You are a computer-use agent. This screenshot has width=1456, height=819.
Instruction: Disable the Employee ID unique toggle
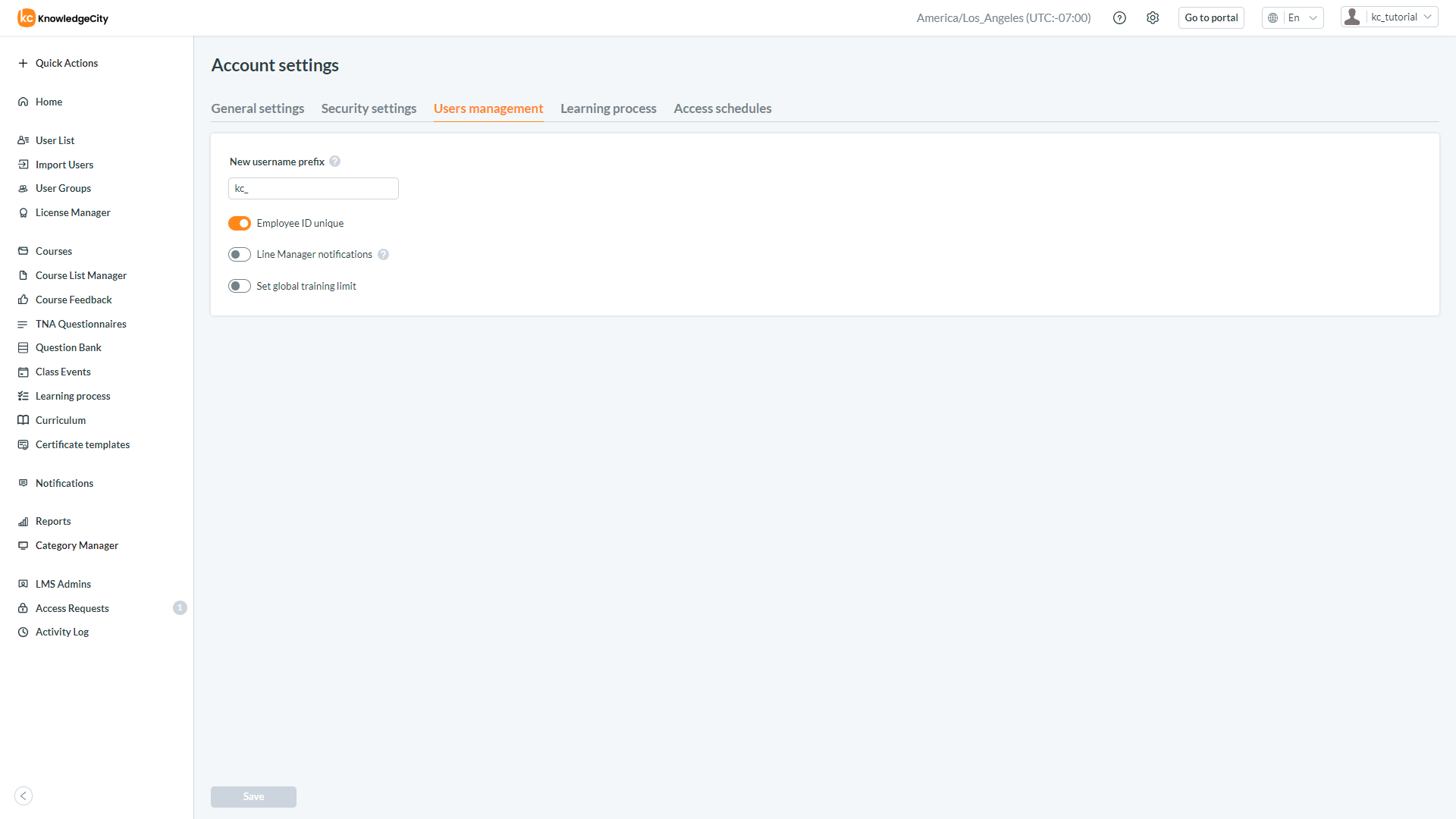[x=240, y=224]
